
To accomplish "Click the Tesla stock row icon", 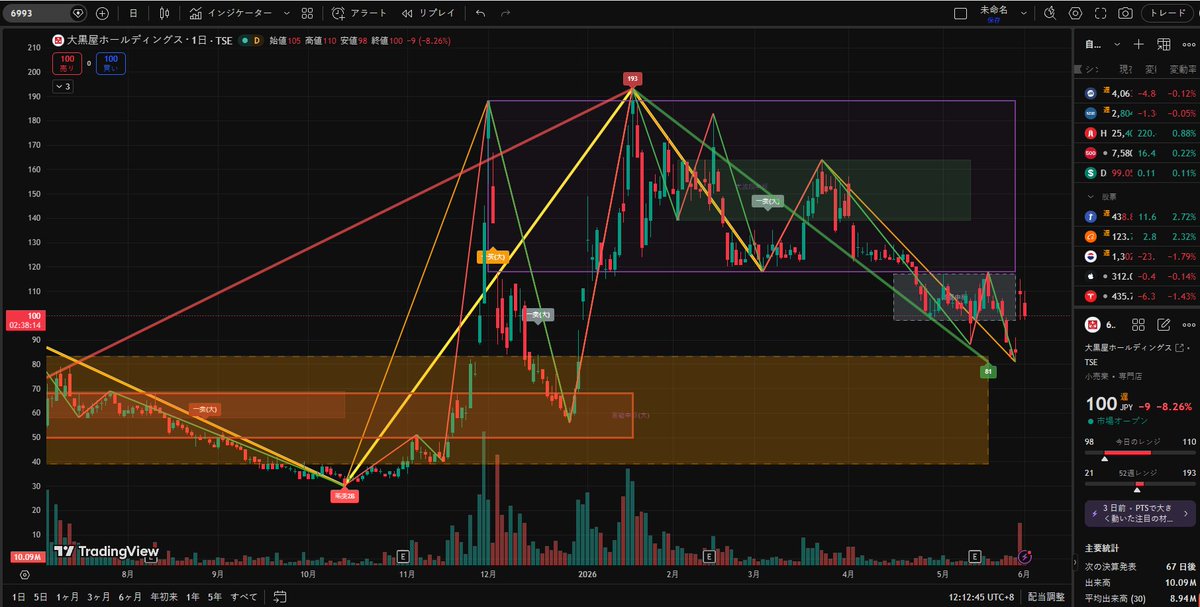I will coord(1091,296).
